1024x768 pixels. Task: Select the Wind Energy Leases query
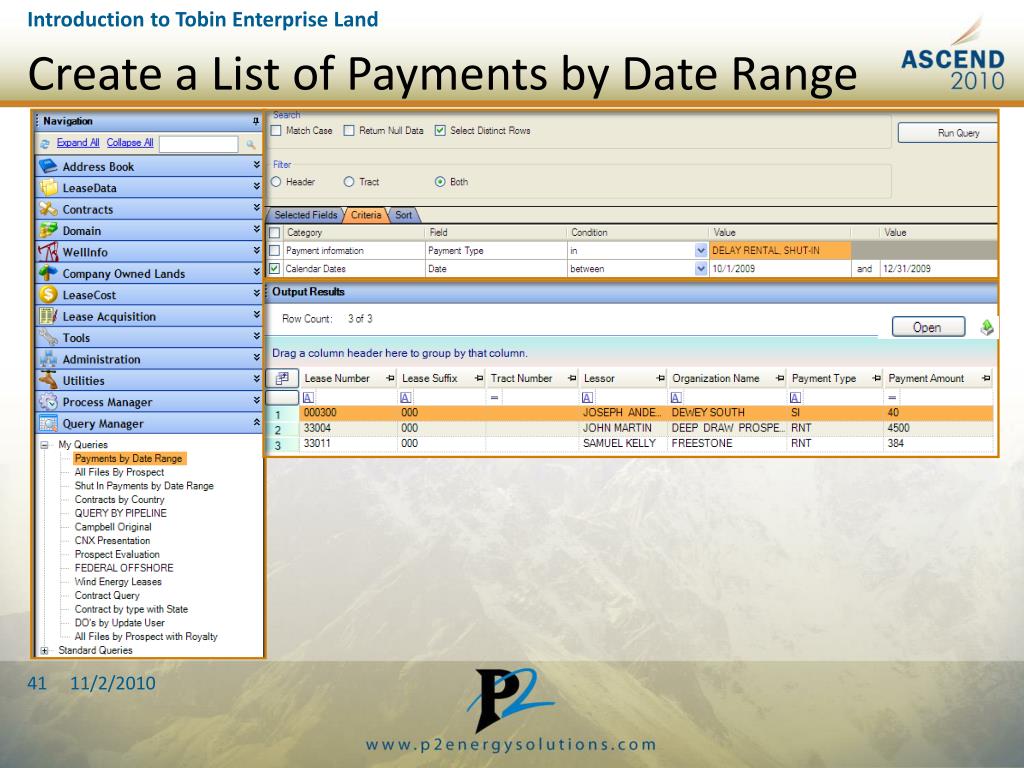(118, 582)
